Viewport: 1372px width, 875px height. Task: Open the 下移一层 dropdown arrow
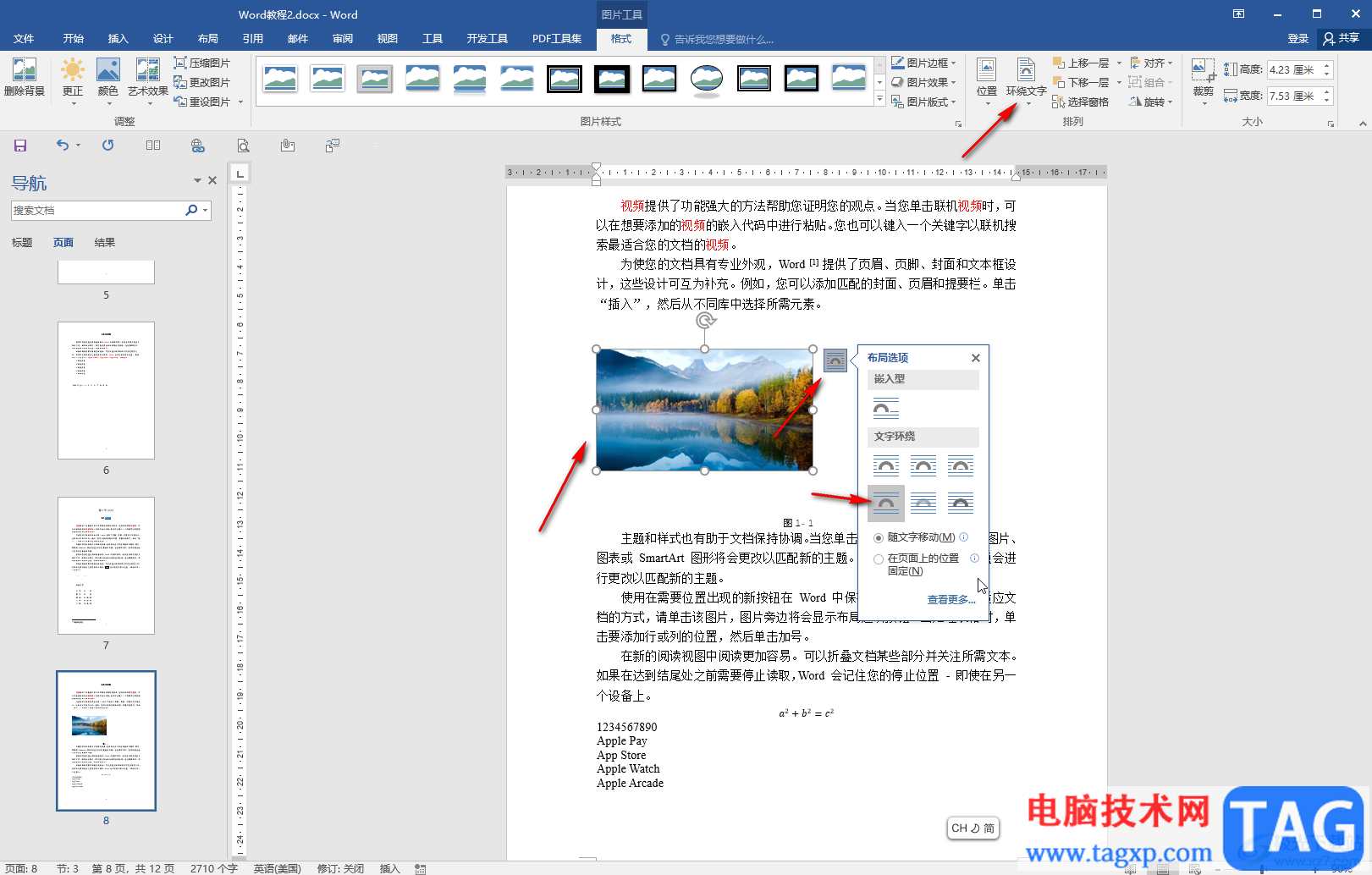[1119, 82]
